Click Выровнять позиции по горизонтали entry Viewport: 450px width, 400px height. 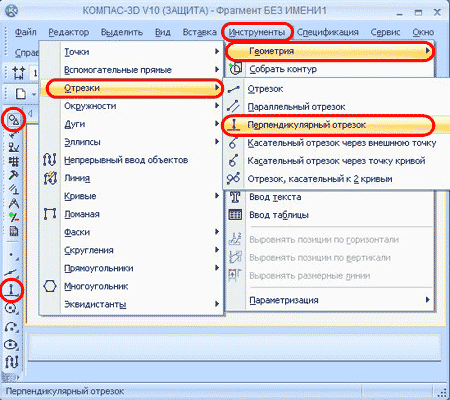pos(330,240)
